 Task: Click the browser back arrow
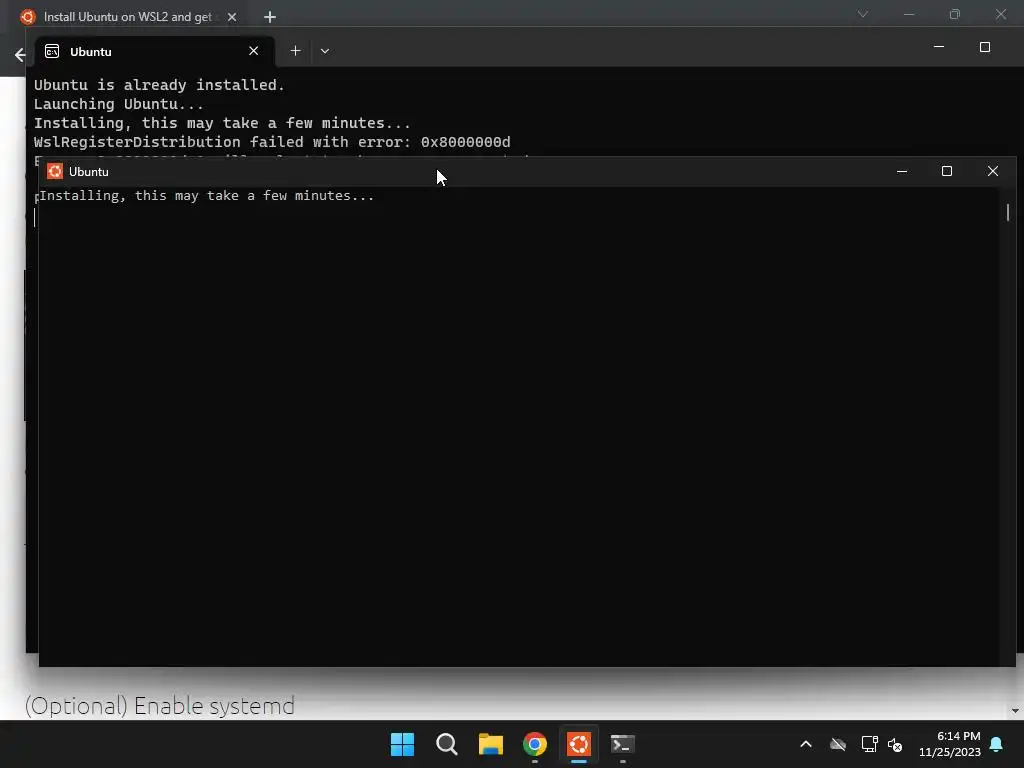[x=20, y=55]
